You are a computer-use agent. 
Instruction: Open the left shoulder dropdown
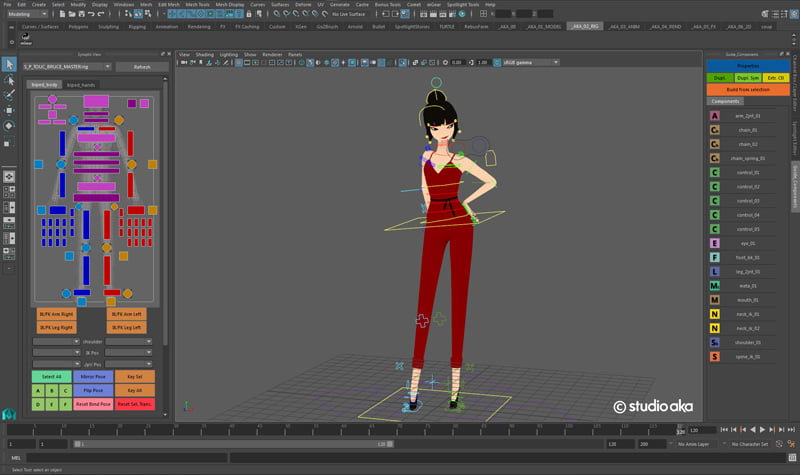(57, 341)
